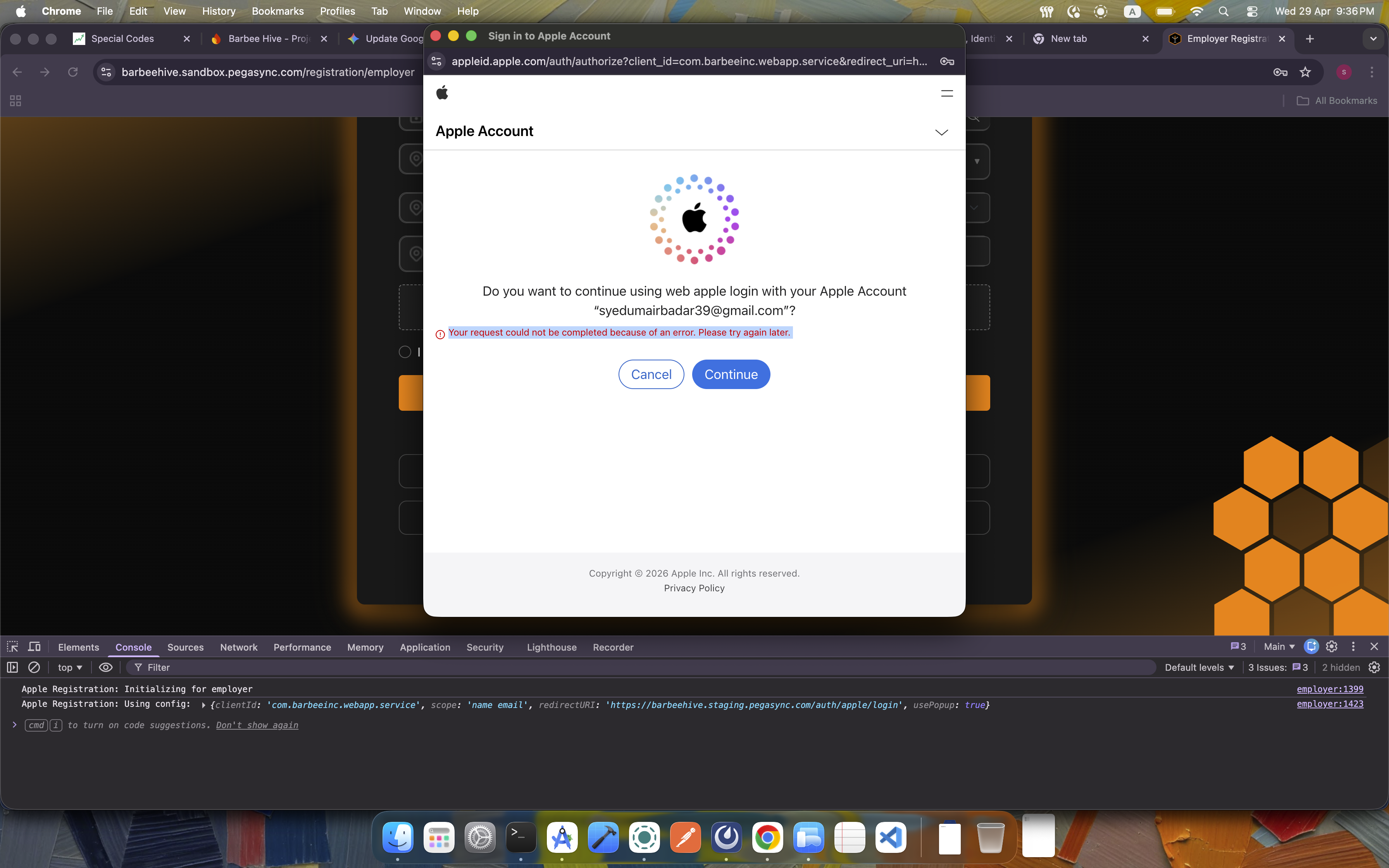
Task: Open the Sources tab
Action: [x=185, y=647]
